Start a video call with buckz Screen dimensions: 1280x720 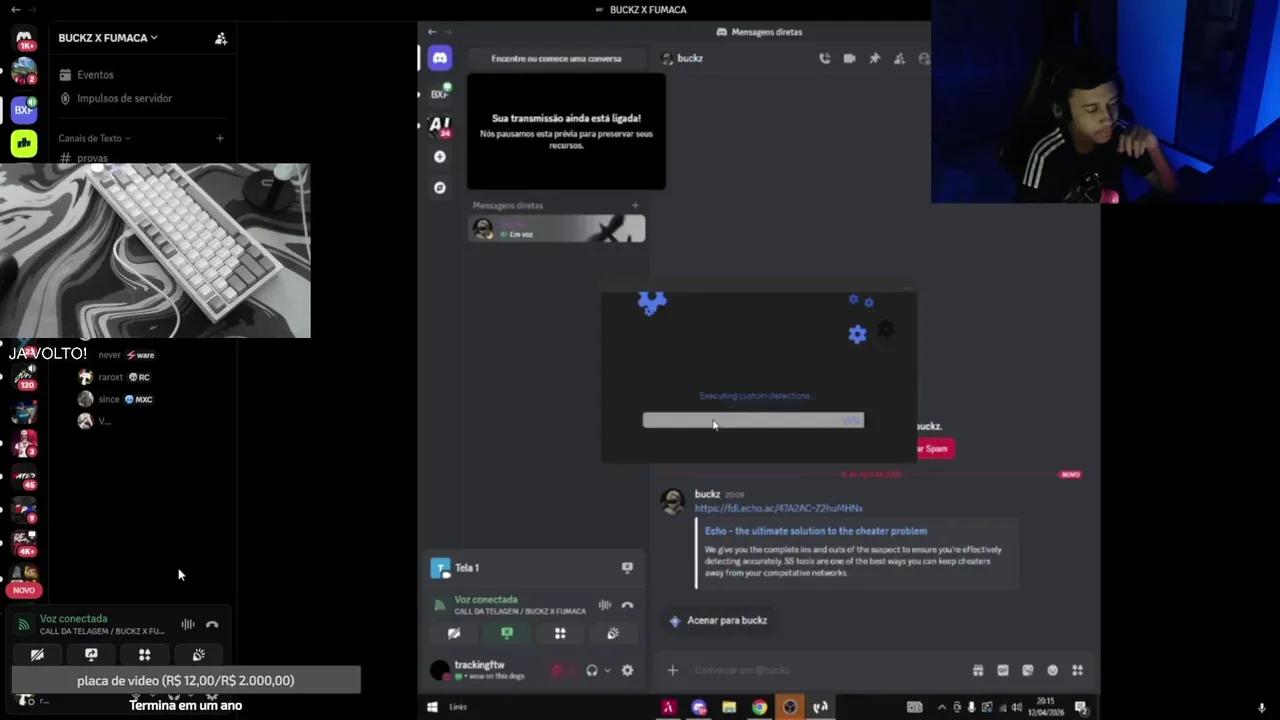849,58
